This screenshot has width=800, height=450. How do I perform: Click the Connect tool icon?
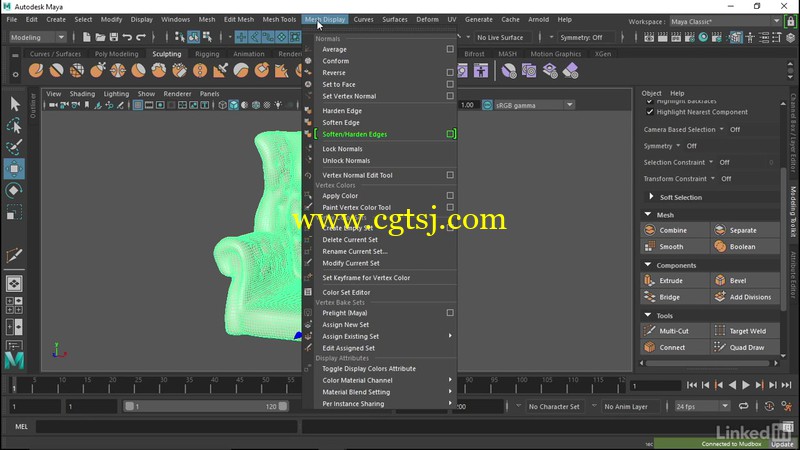click(x=649, y=347)
